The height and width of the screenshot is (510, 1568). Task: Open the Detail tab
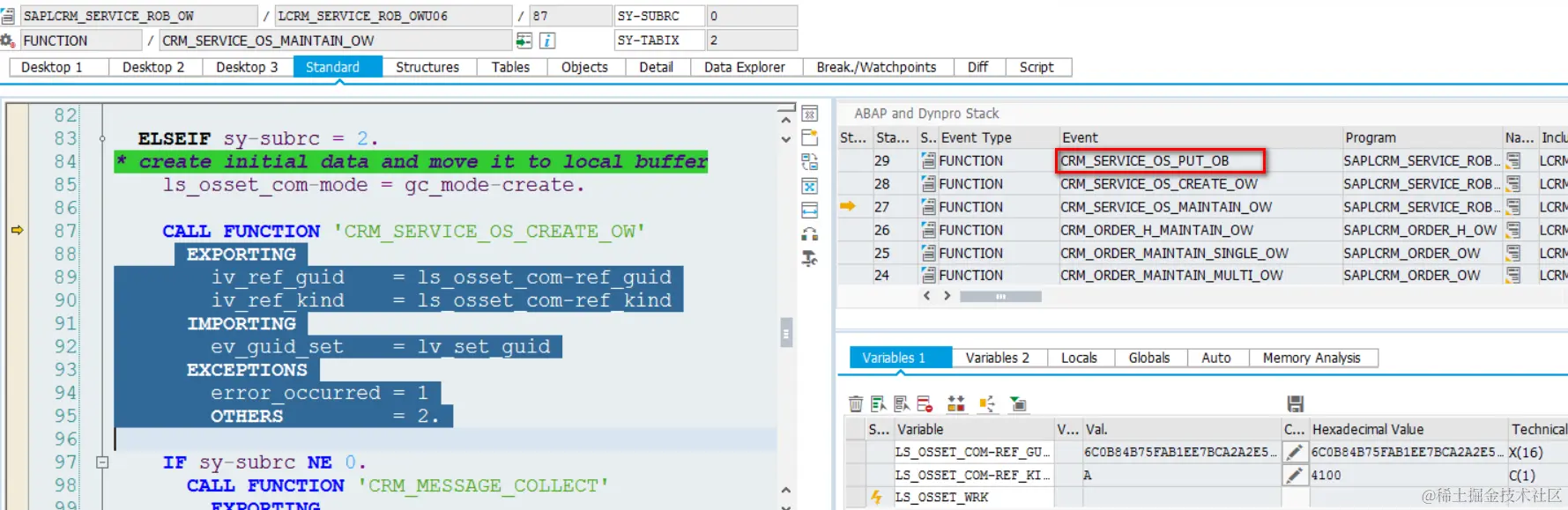click(x=656, y=67)
